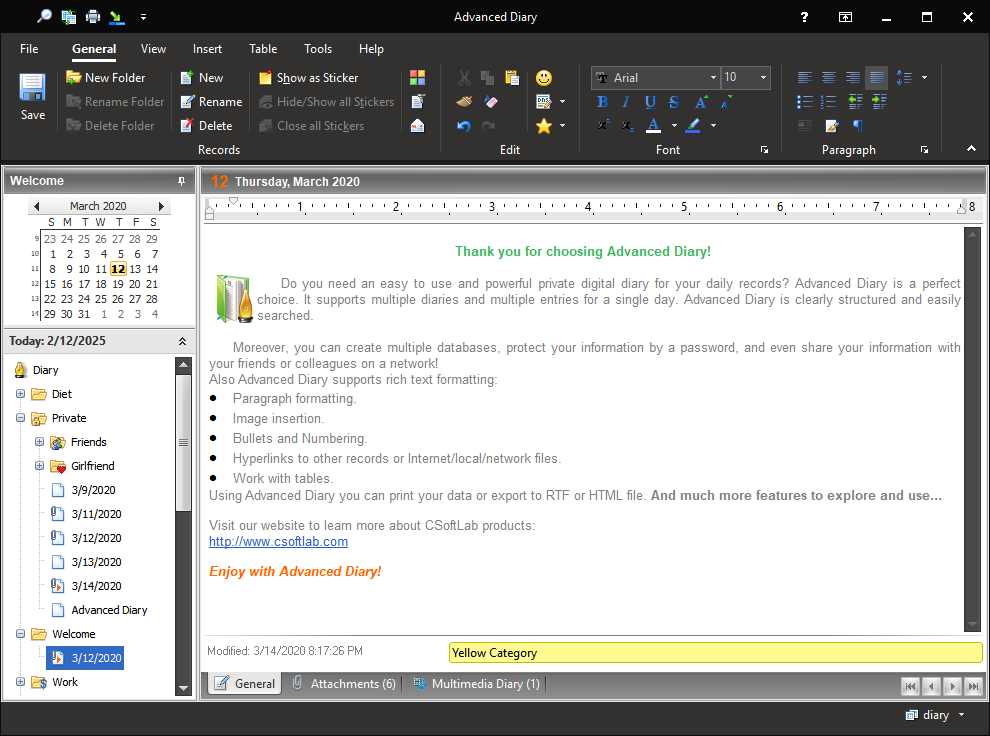Click the Yellow Category field
990x736 pixels.
[x=715, y=653]
